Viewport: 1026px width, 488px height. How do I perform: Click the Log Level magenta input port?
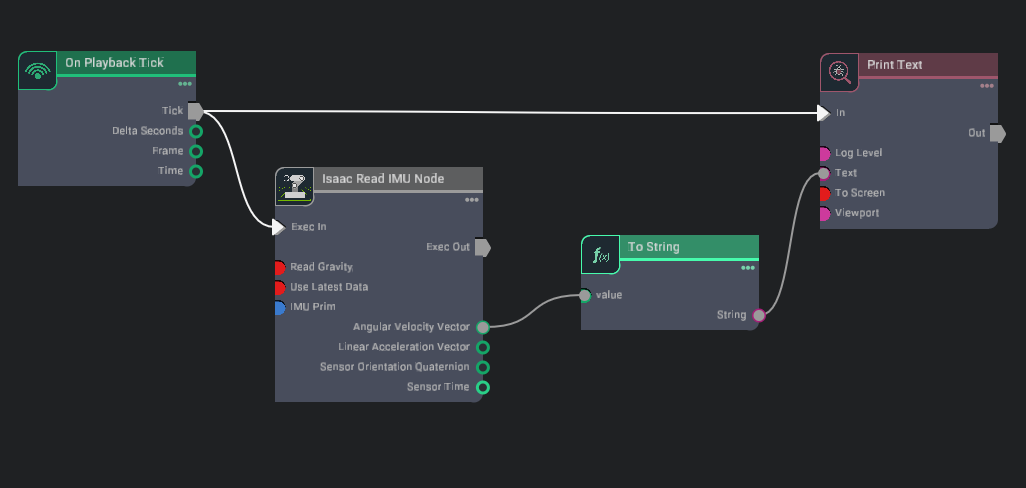coord(824,153)
